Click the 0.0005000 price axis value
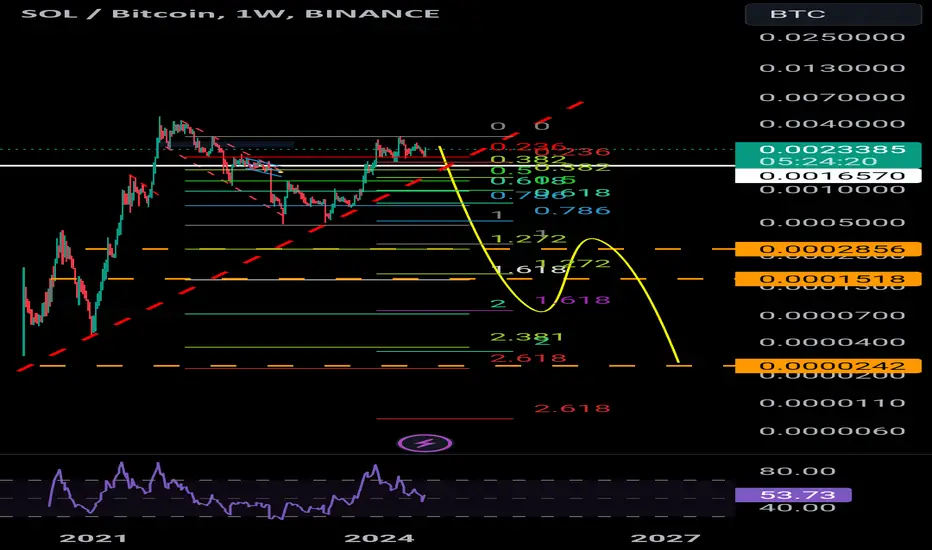This screenshot has height=550, width=932. 832,222
